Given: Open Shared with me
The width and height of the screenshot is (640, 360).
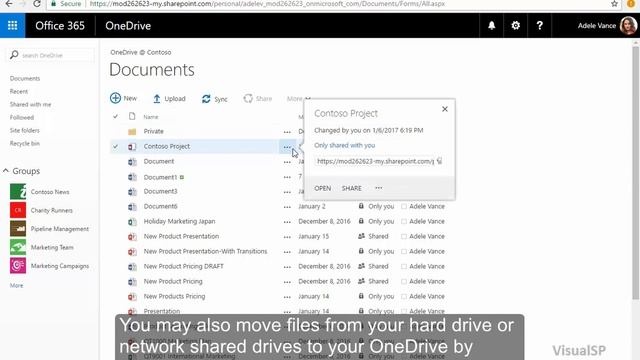Looking at the screenshot, I should pos(31,104).
